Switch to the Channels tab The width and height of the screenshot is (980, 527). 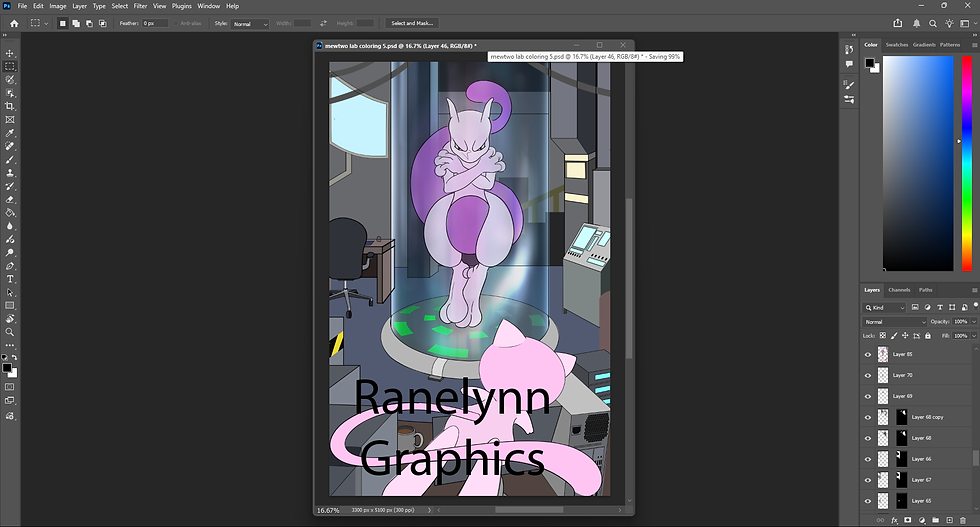[x=899, y=290]
